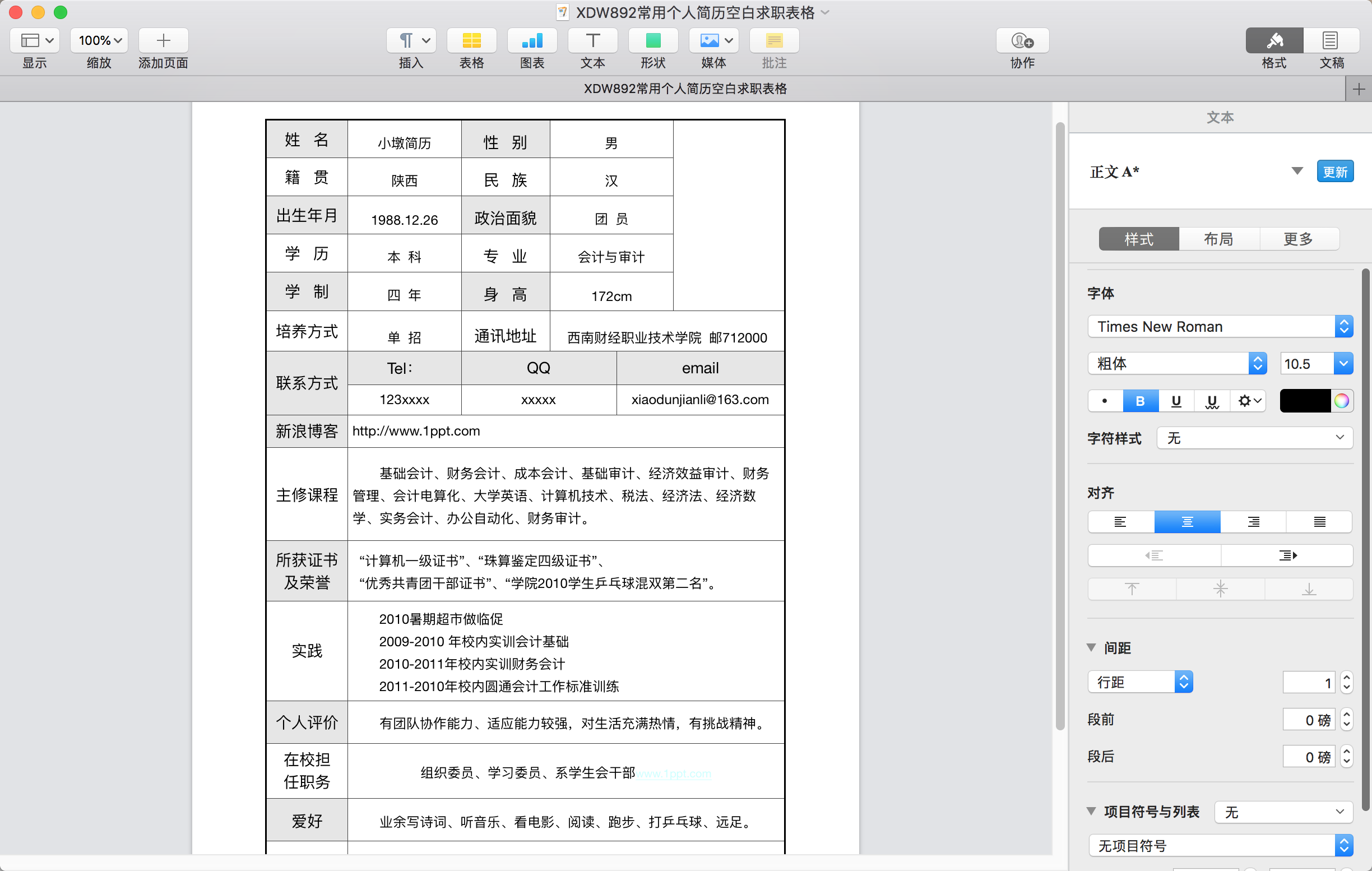The image size is (1372, 871).
Task: Open the color wheel picker
Action: click(1341, 401)
